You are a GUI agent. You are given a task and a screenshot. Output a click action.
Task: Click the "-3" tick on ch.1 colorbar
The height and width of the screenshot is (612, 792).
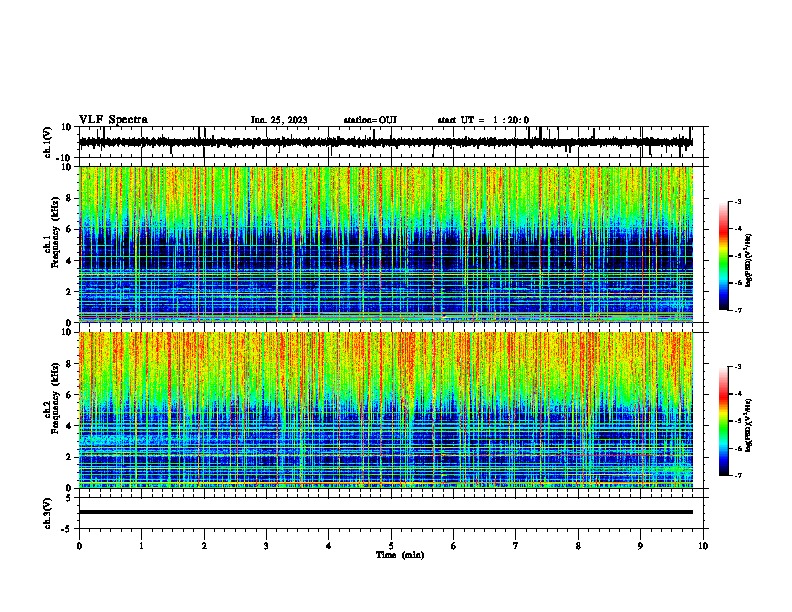(738, 202)
